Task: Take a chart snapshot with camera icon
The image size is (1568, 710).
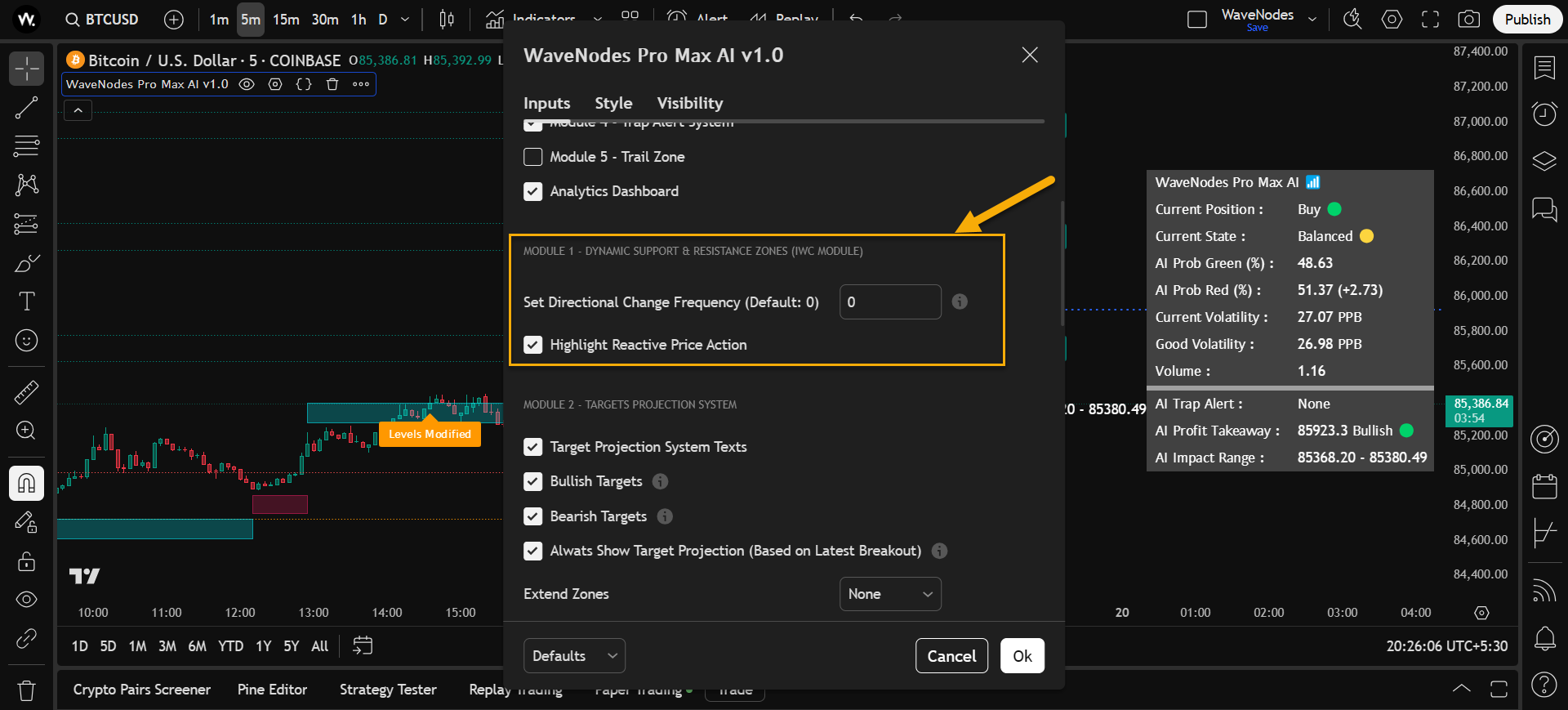Action: click(1468, 20)
